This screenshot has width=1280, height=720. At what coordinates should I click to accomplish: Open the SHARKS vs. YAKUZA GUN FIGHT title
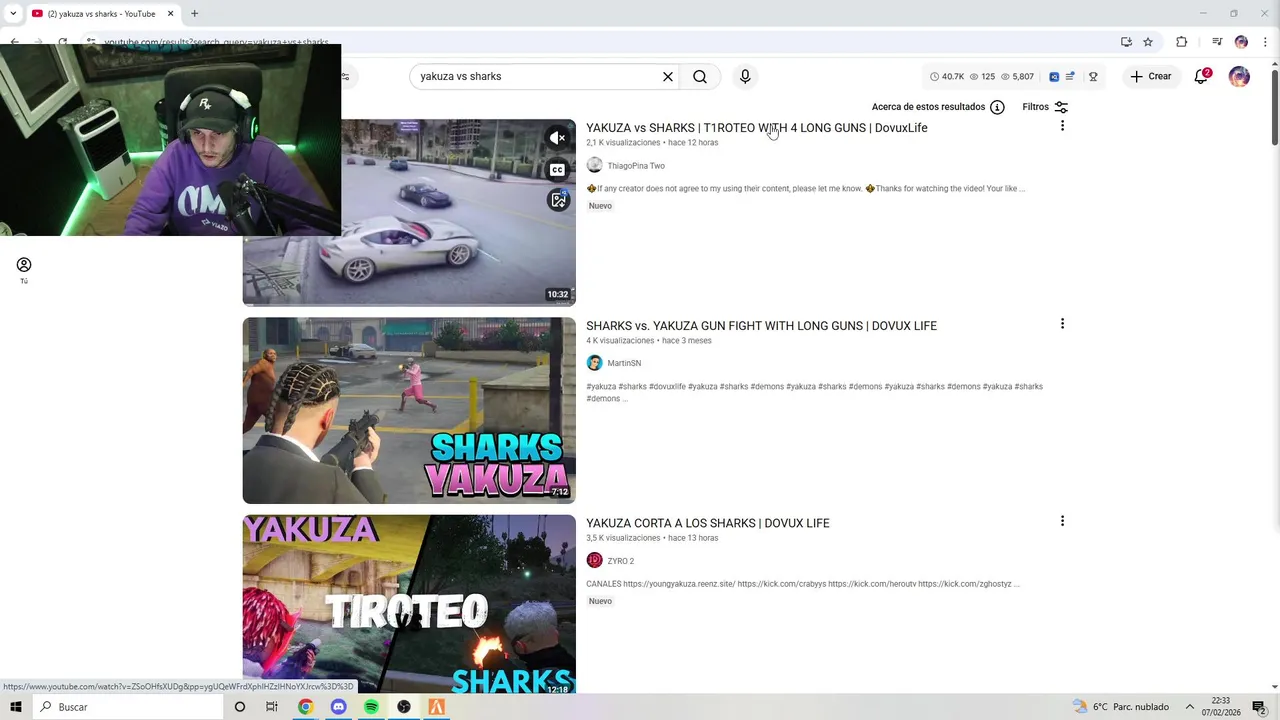[761, 326]
